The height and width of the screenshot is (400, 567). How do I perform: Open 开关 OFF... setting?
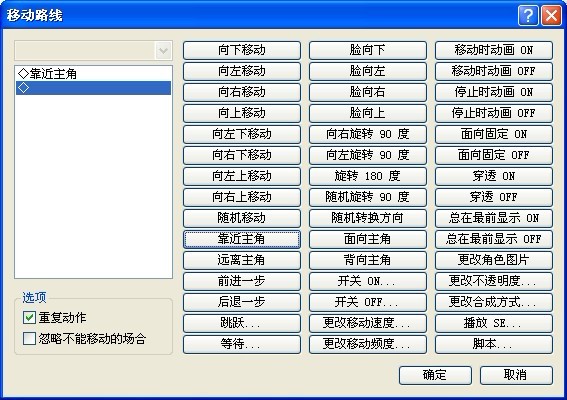[x=368, y=302]
